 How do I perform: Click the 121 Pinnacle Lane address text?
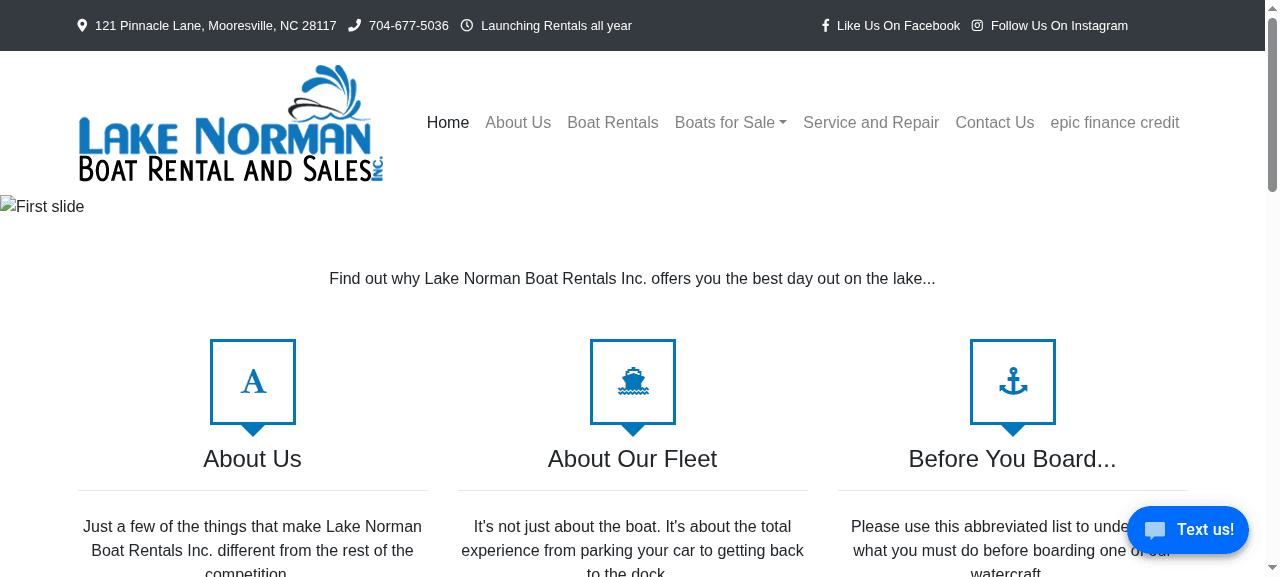point(216,26)
